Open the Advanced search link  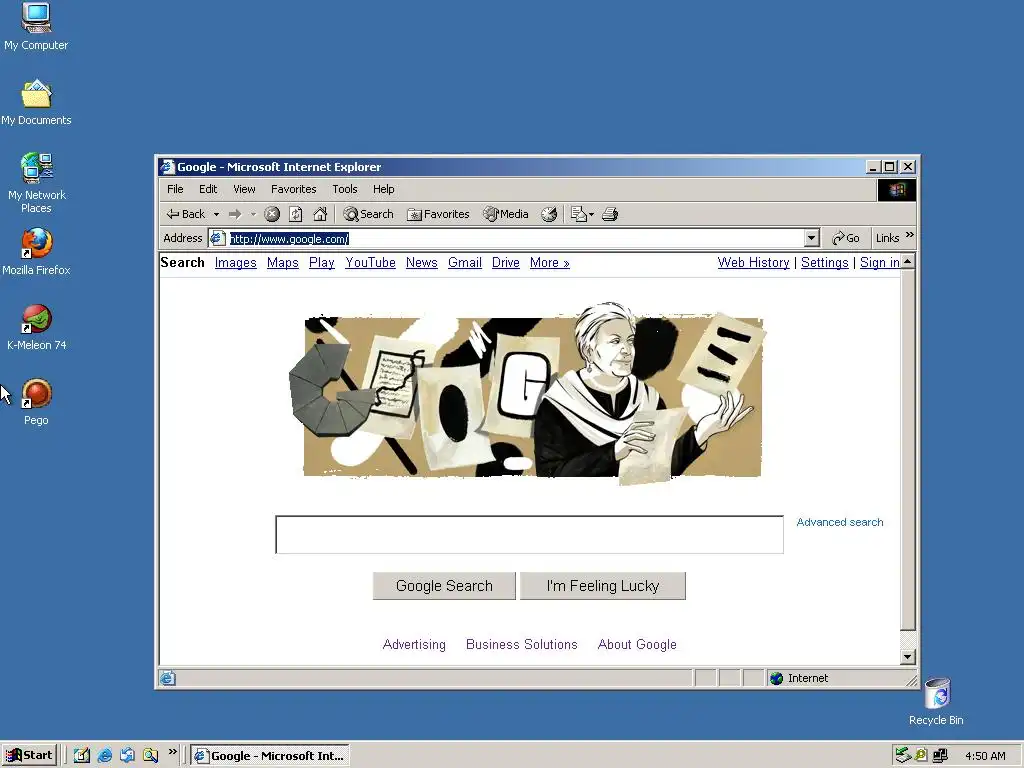click(840, 522)
